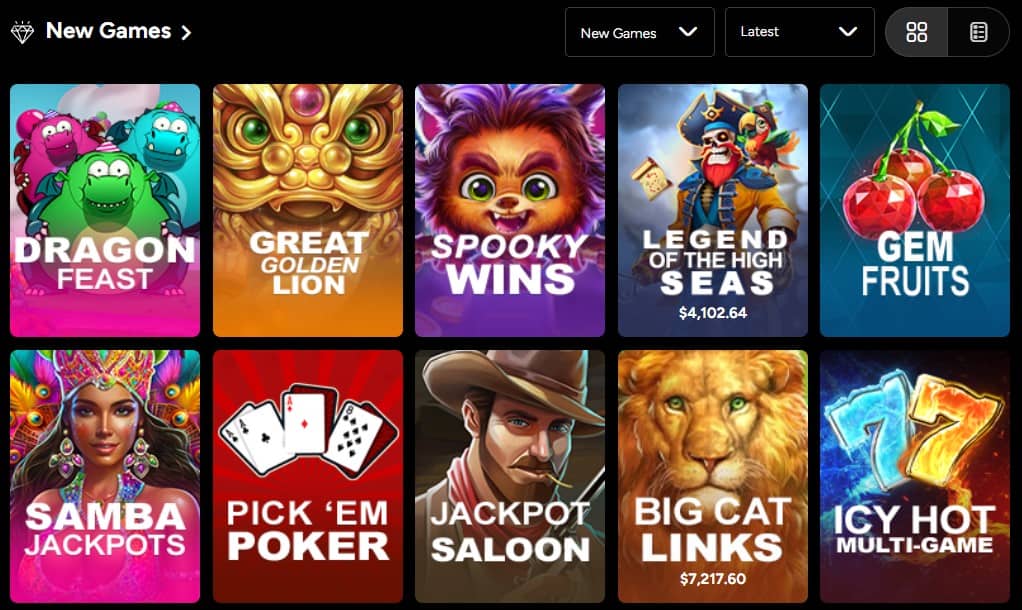Play the Spooky Wins game
The image size is (1022, 610).
pyautogui.click(x=510, y=211)
